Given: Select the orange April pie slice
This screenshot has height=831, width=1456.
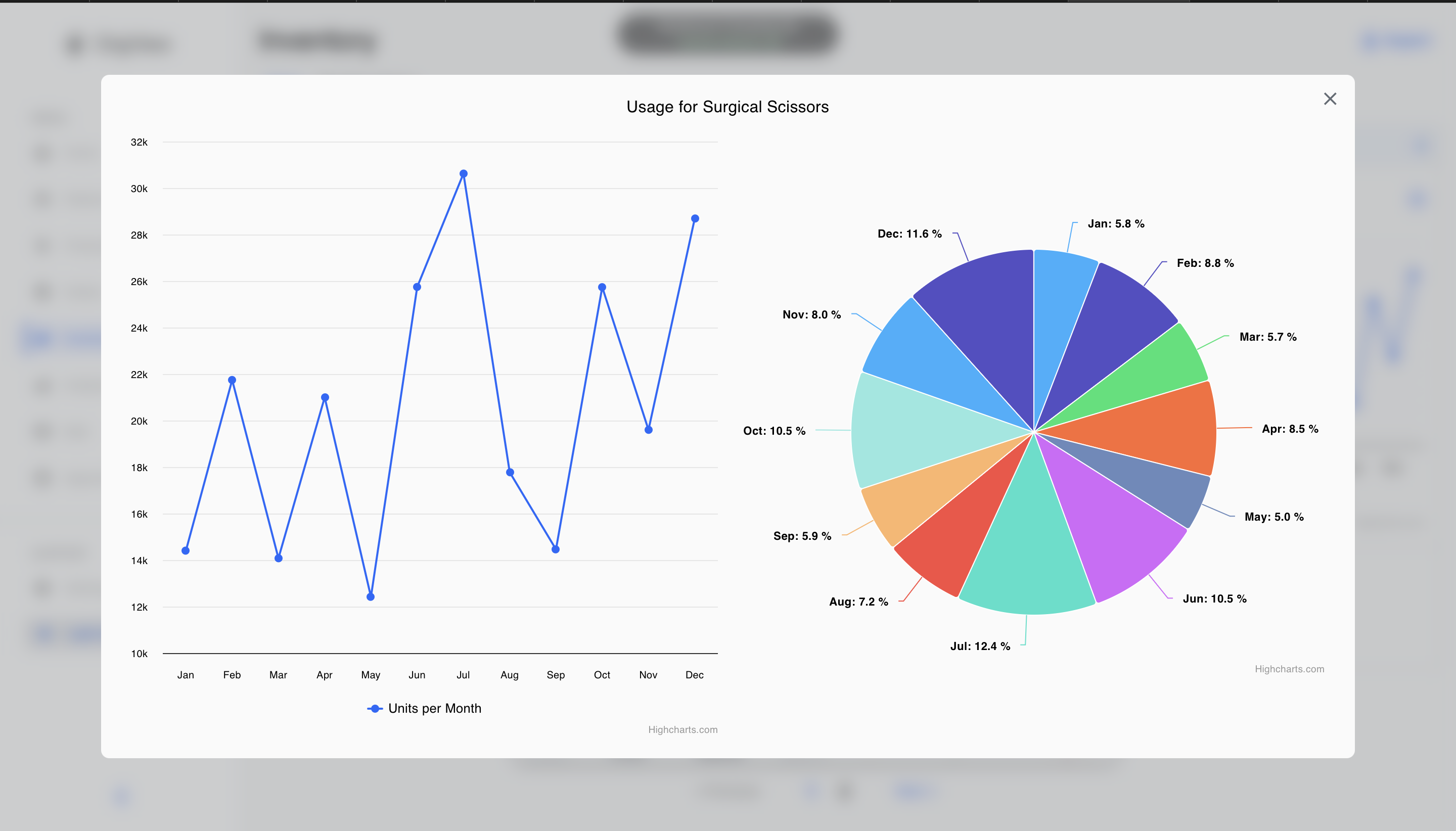Looking at the screenshot, I should 1159,428.
